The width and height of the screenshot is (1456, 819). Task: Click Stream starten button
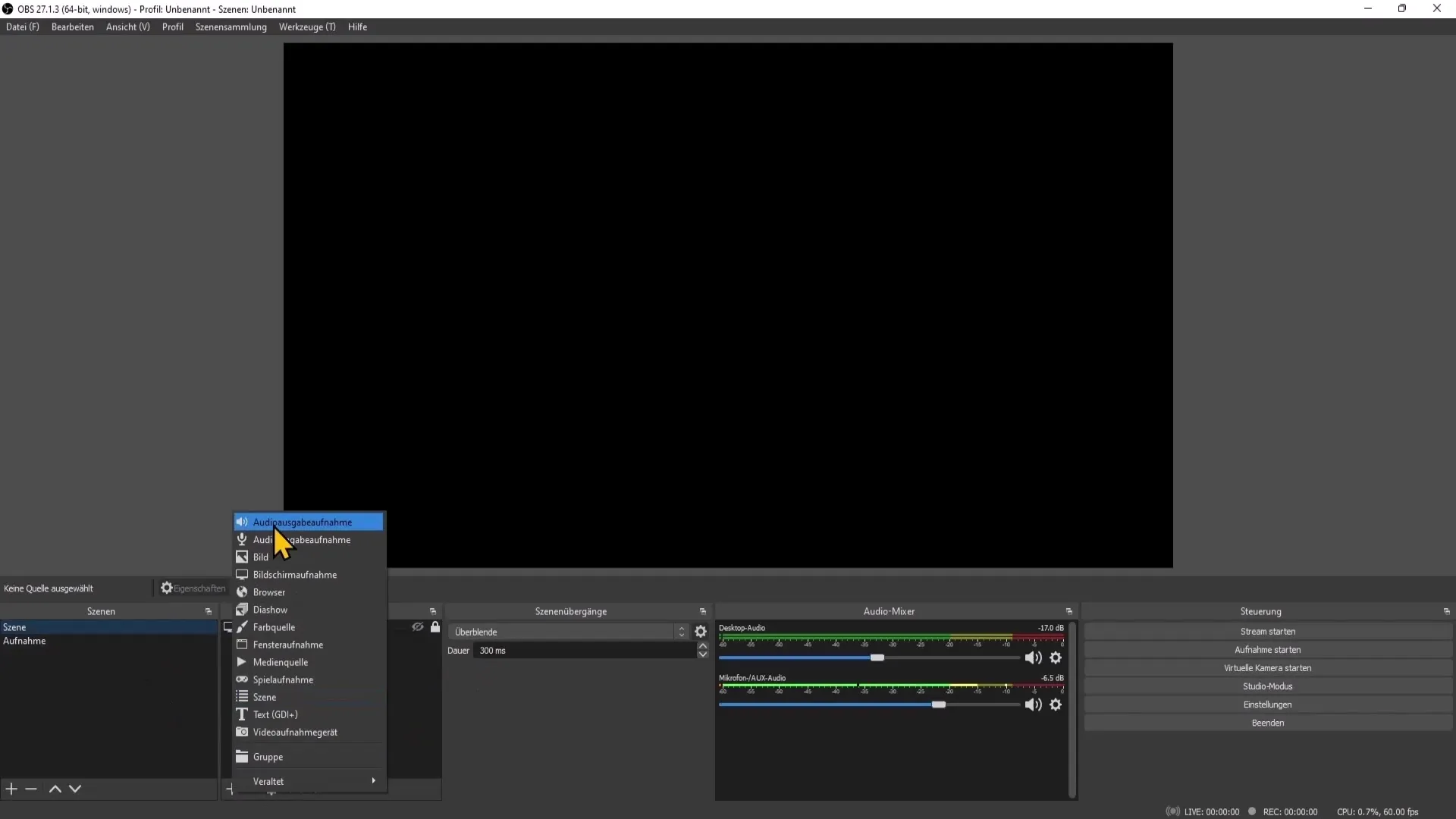point(1268,632)
